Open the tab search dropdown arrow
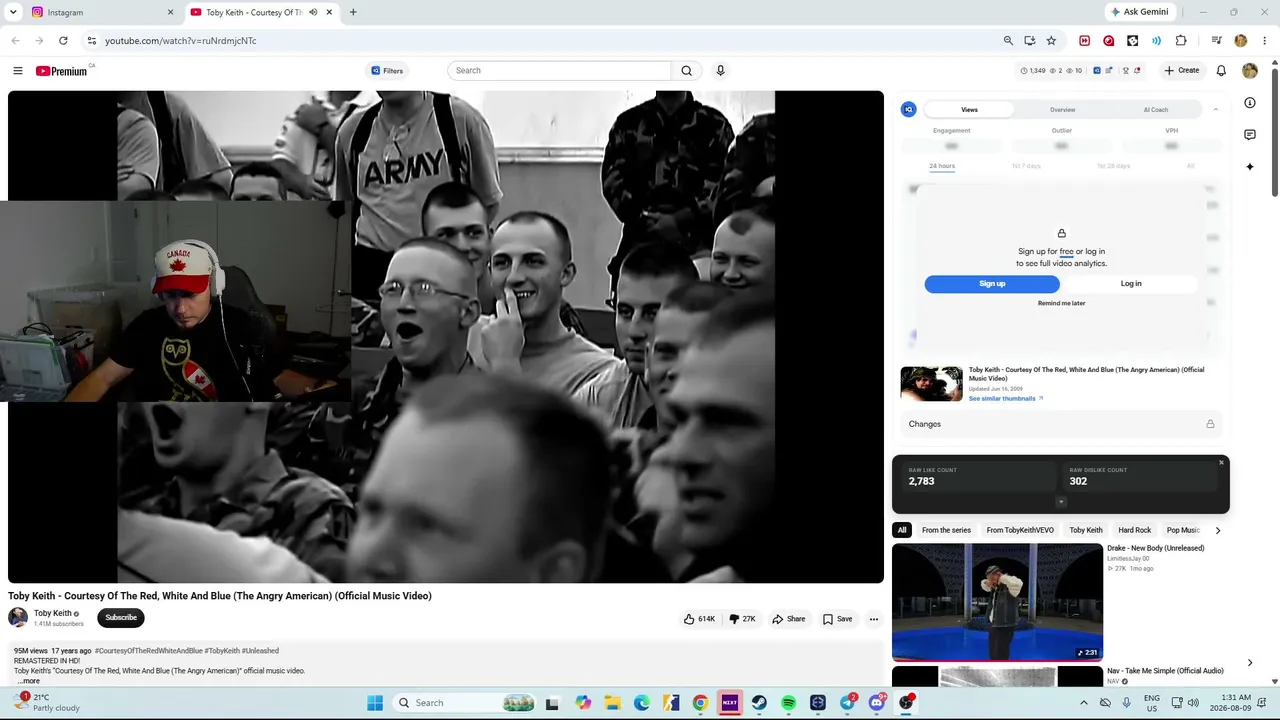 click(x=13, y=12)
